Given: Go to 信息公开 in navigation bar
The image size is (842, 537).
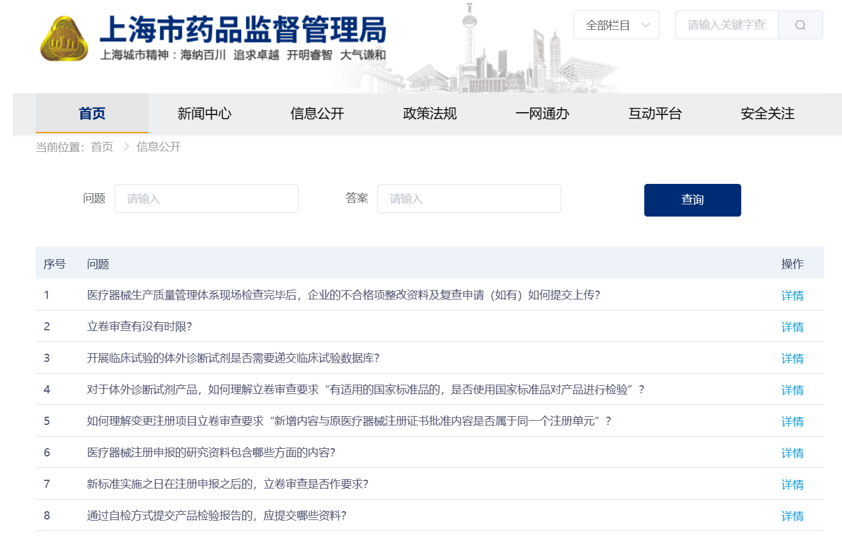Looking at the screenshot, I should [317, 114].
